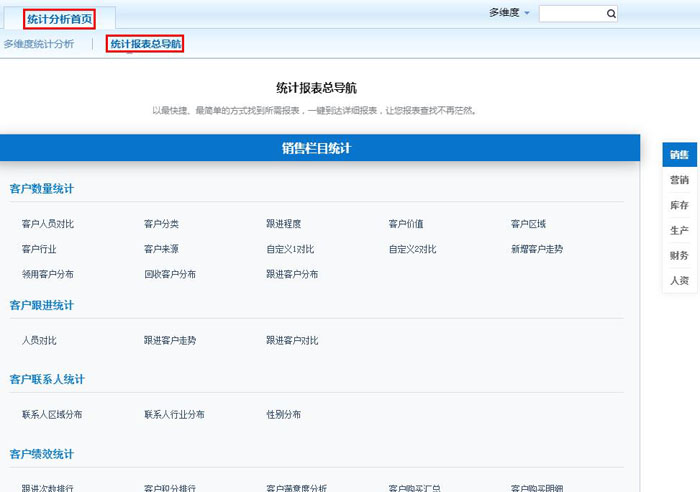Viewport: 700px width, 492px height.
Task: Jump to 销售 section in sidebar
Action: point(679,155)
